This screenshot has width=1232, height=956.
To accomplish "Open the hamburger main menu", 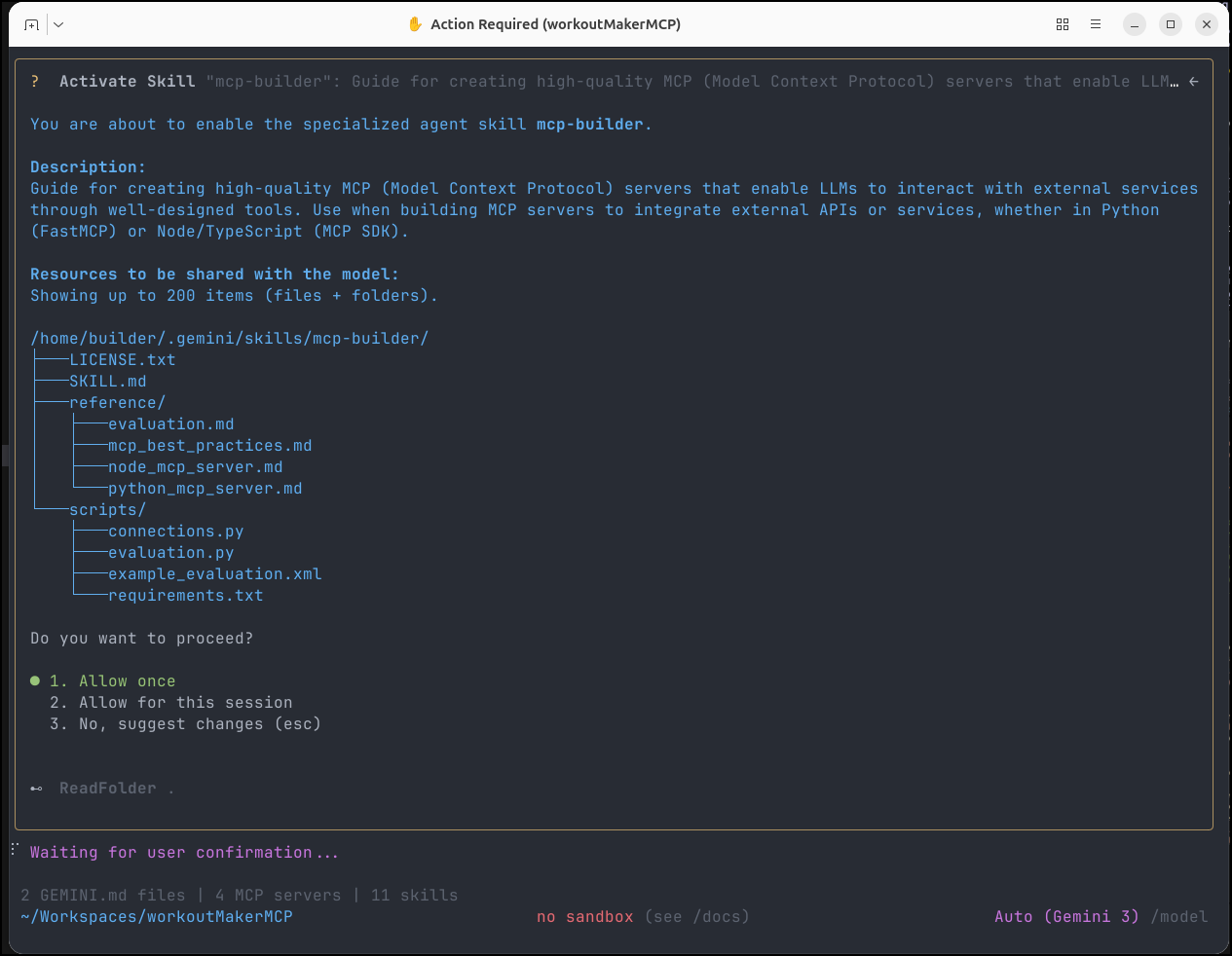I will point(1096,24).
